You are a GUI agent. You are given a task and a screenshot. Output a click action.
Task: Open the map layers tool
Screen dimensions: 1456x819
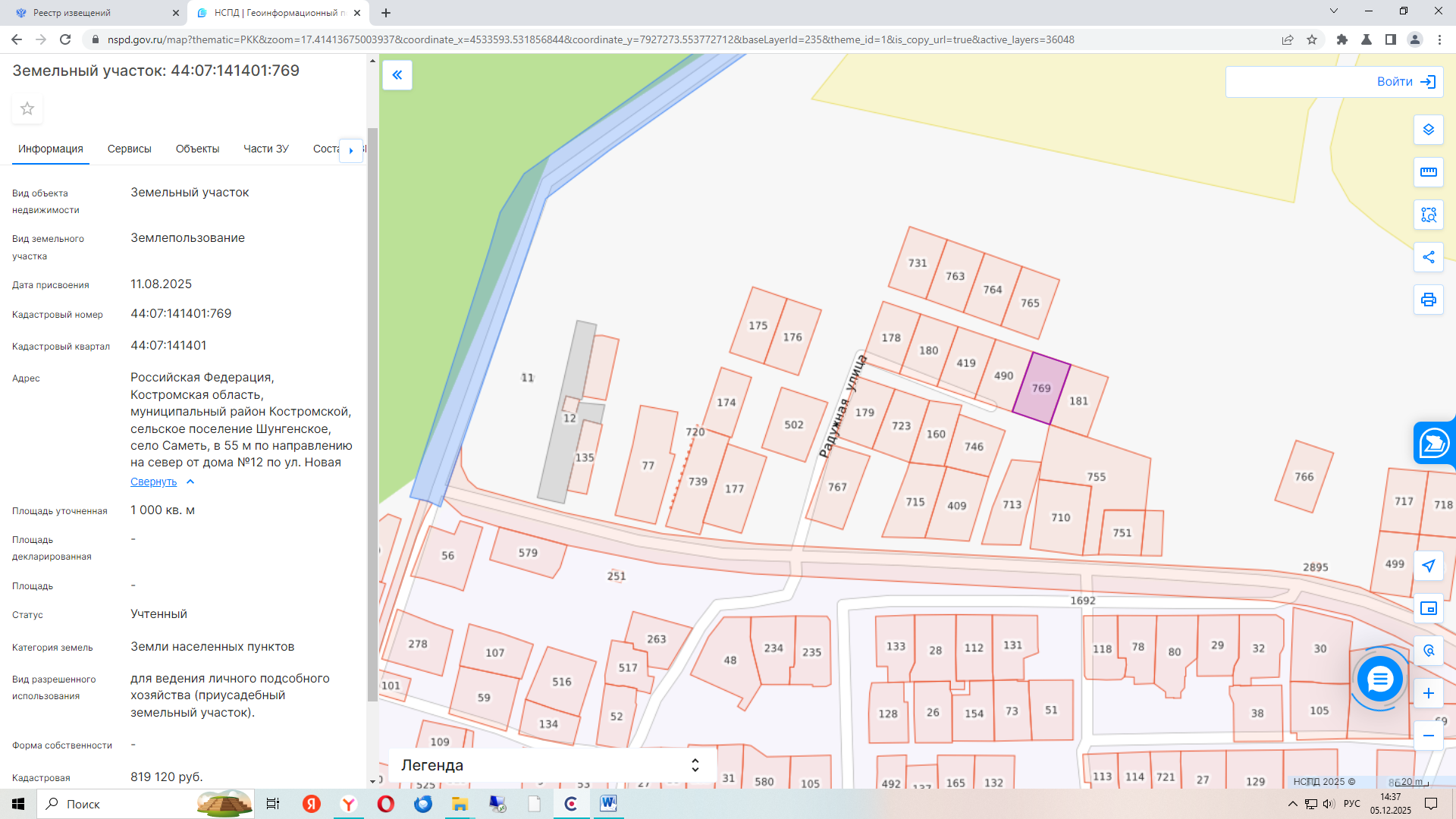(x=1428, y=130)
